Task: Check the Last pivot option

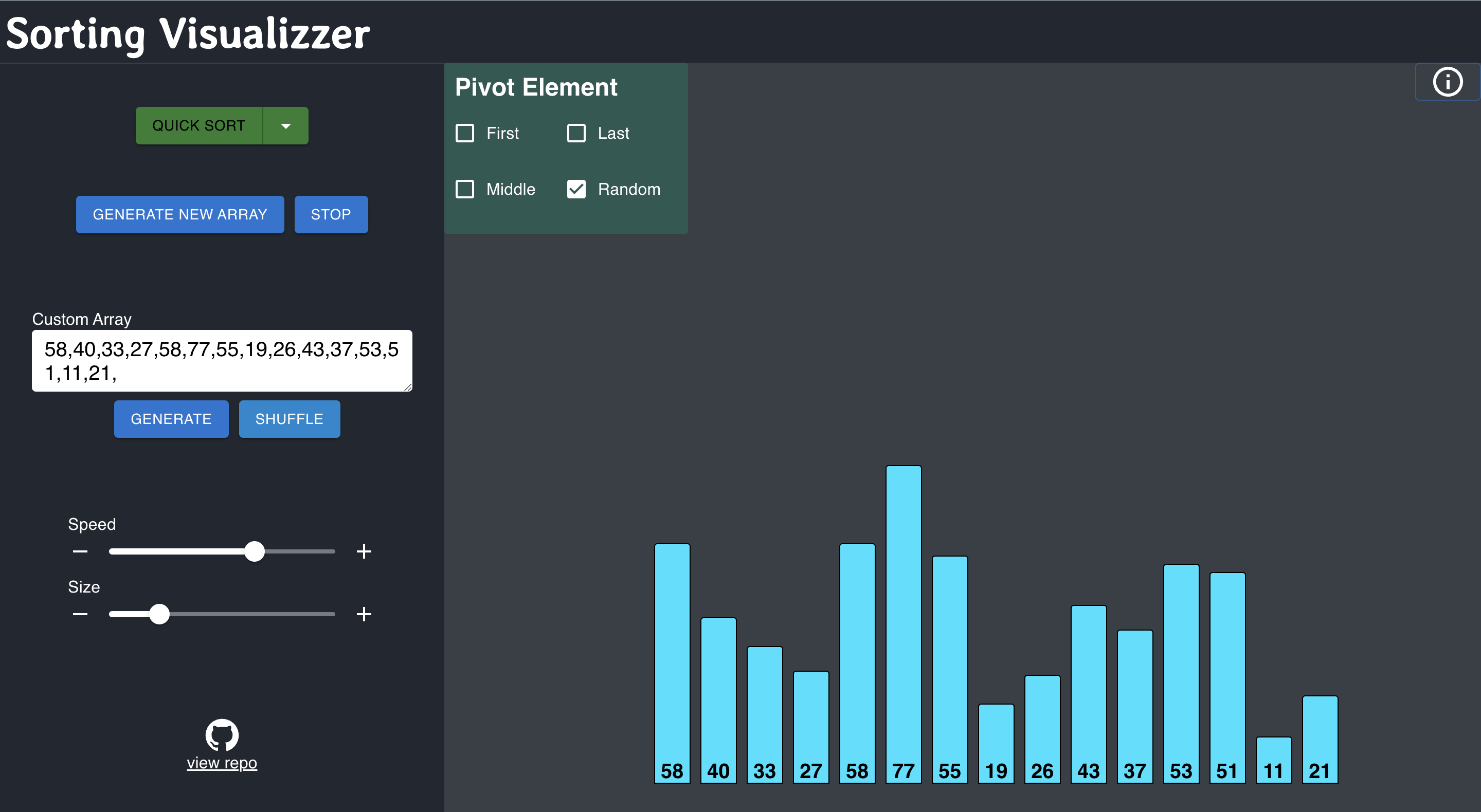Action: 576,133
